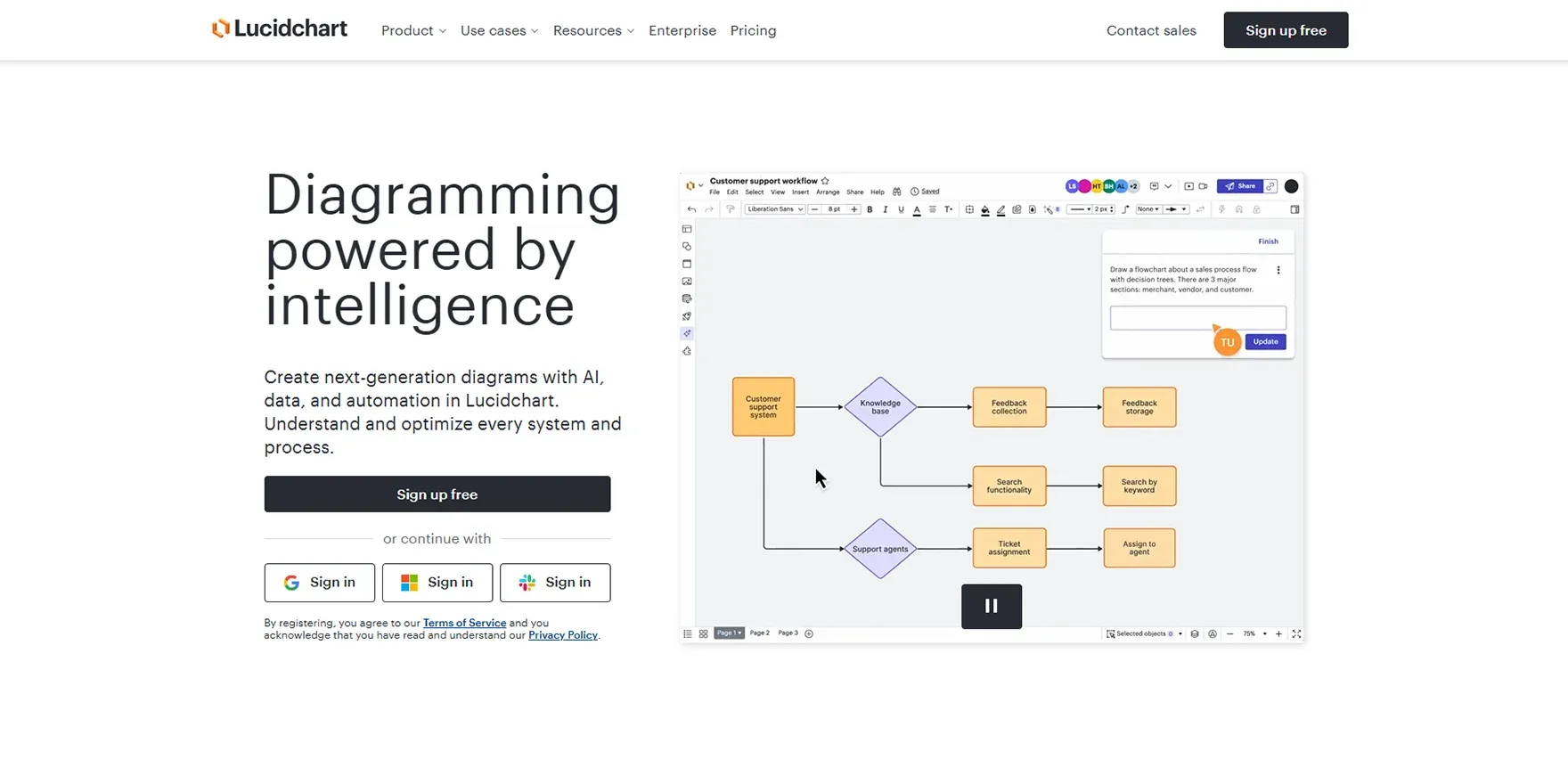Viewport: 1568px width, 776px height.
Task: Toggle bold formatting in demo toolbar
Action: 870,209
